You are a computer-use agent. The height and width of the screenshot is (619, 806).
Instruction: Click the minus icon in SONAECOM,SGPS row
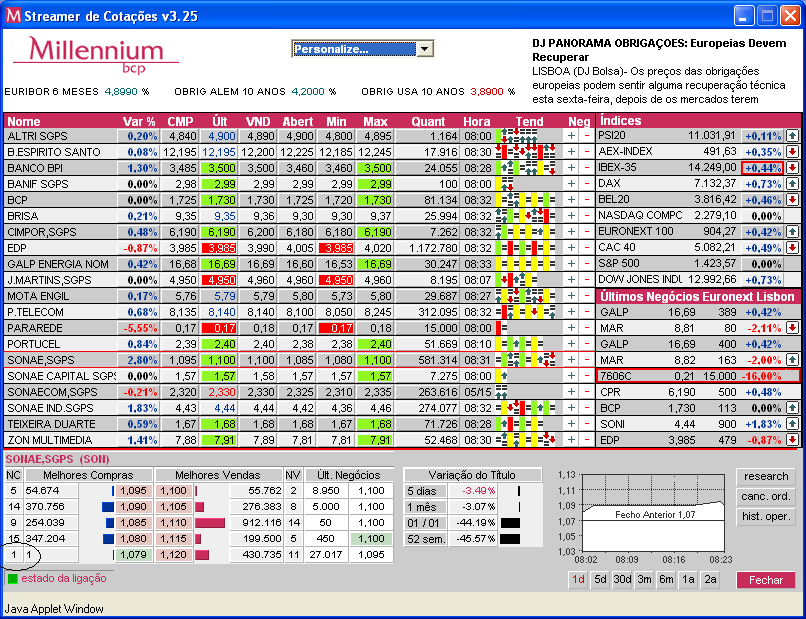[x=587, y=392]
